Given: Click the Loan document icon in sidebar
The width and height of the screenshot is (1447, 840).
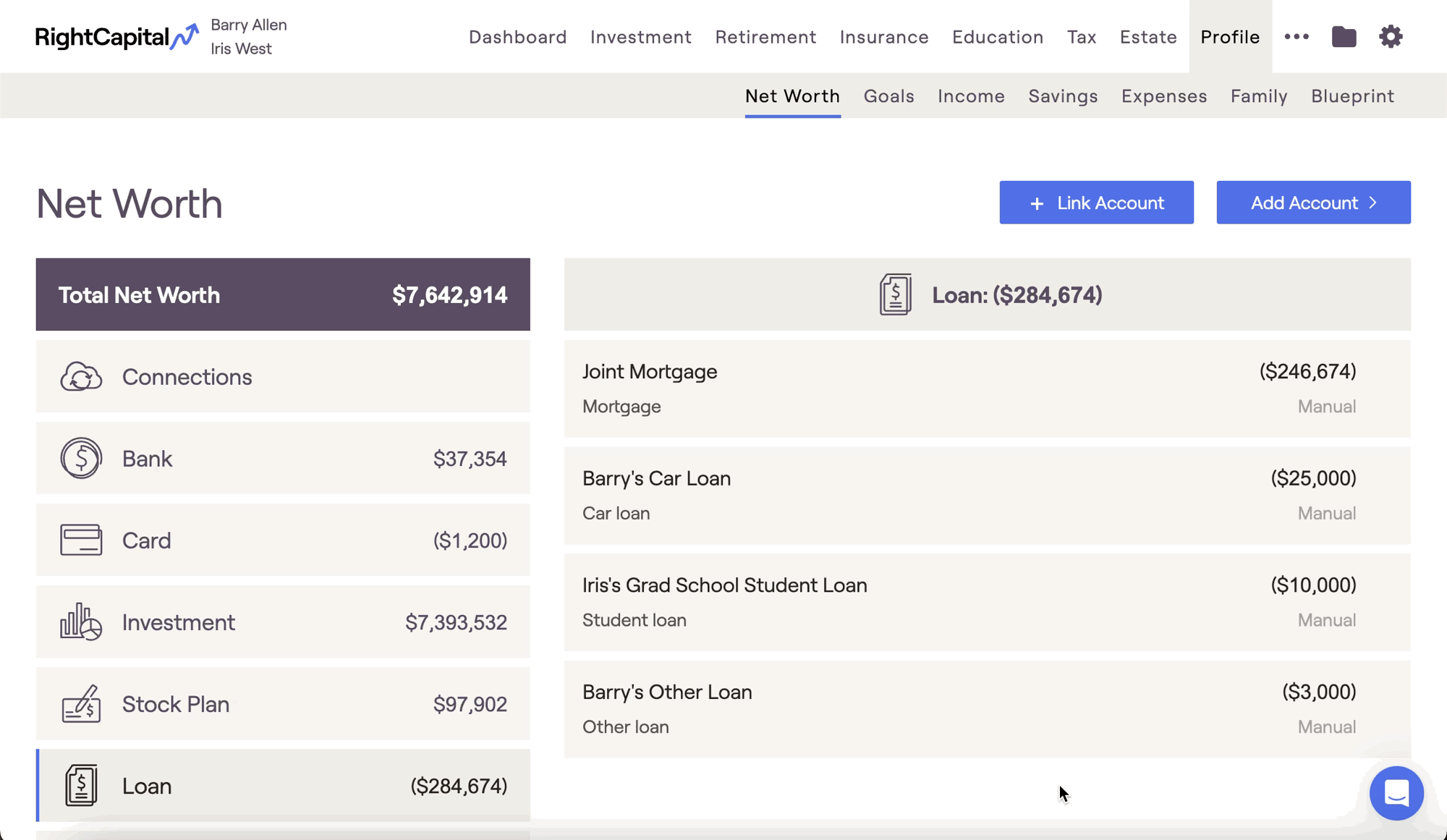Looking at the screenshot, I should tap(81, 785).
